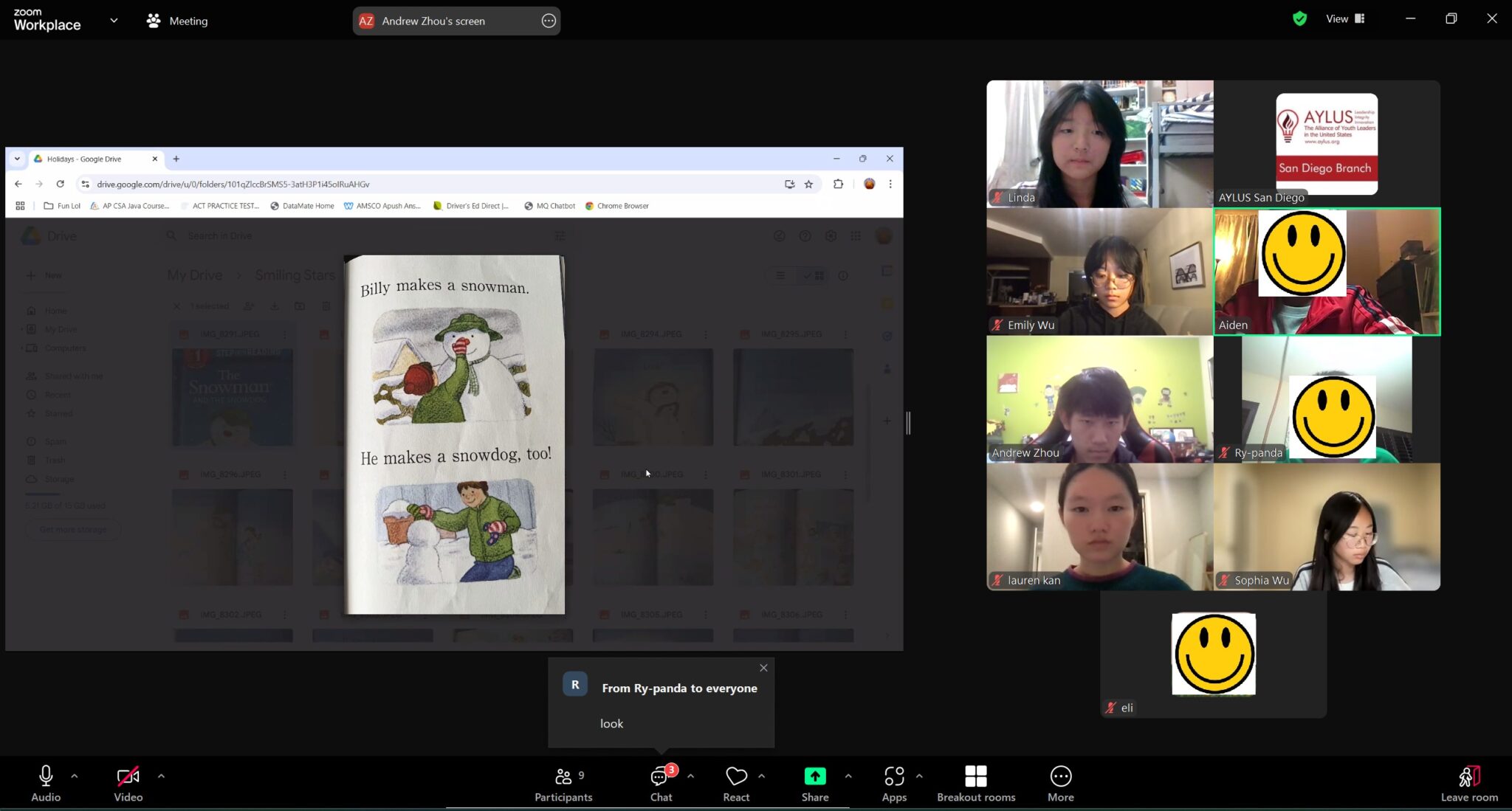Click Leave room
This screenshot has width=1512, height=811.
click(1469, 784)
